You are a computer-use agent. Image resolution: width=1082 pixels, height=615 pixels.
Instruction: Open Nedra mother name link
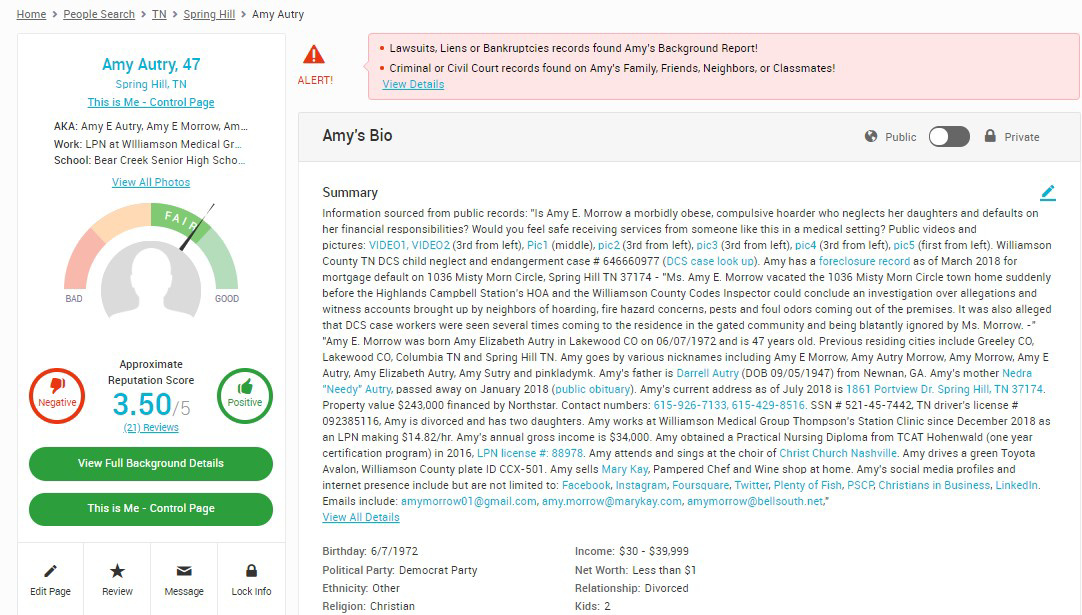point(1016,373)
